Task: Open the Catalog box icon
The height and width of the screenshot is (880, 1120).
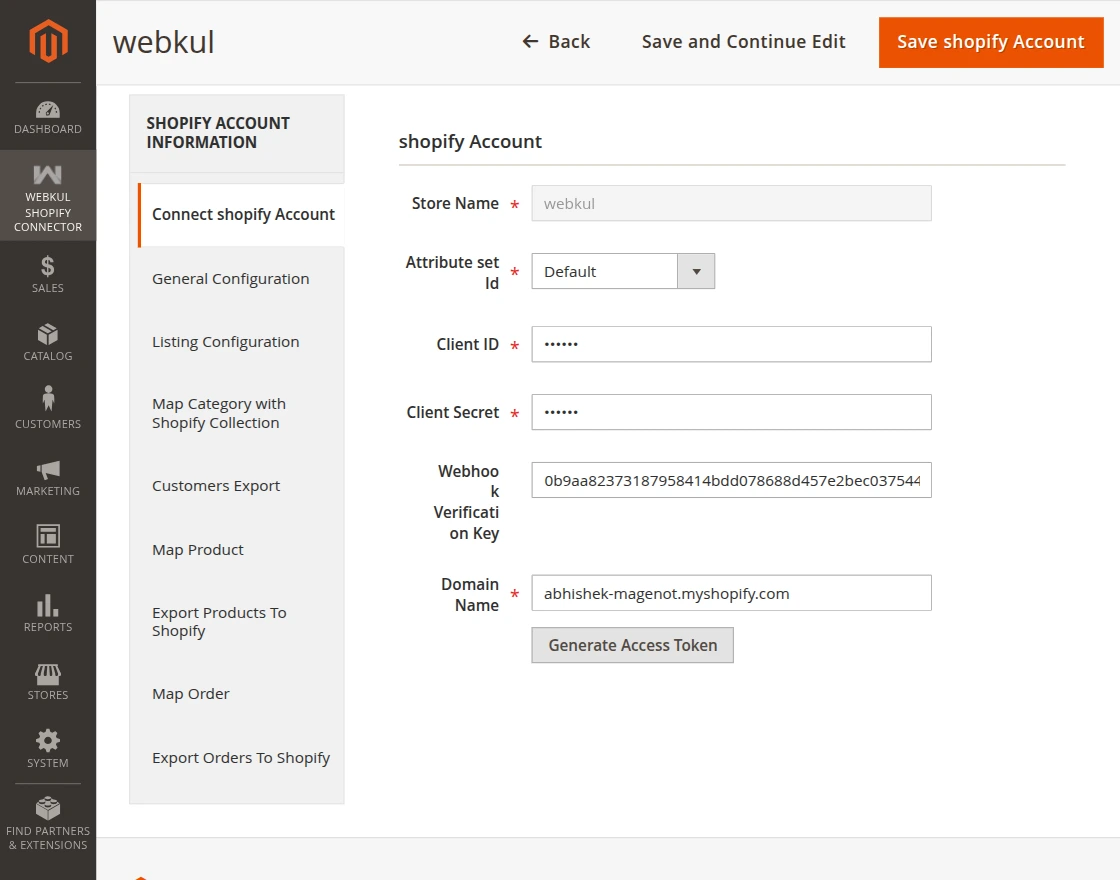Action: click(48, 334)
